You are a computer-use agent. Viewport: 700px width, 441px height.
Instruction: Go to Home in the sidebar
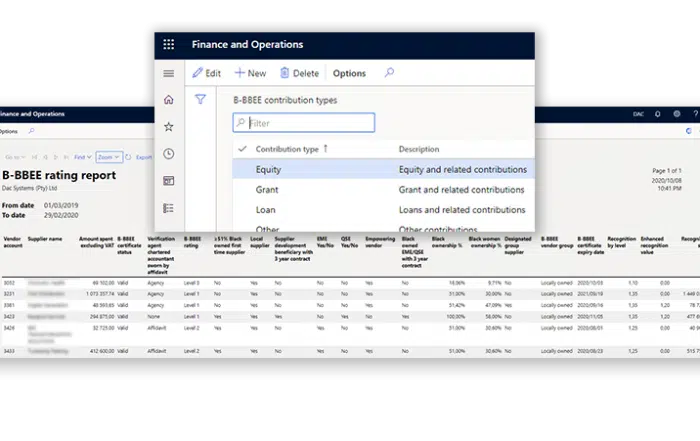168,100
